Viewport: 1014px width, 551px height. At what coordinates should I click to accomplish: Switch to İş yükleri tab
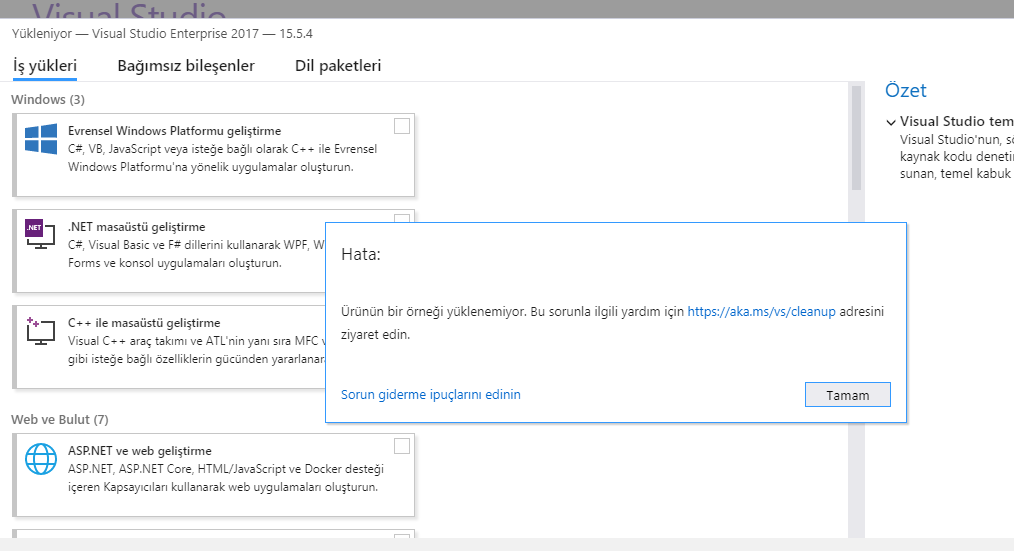(45, 66)
